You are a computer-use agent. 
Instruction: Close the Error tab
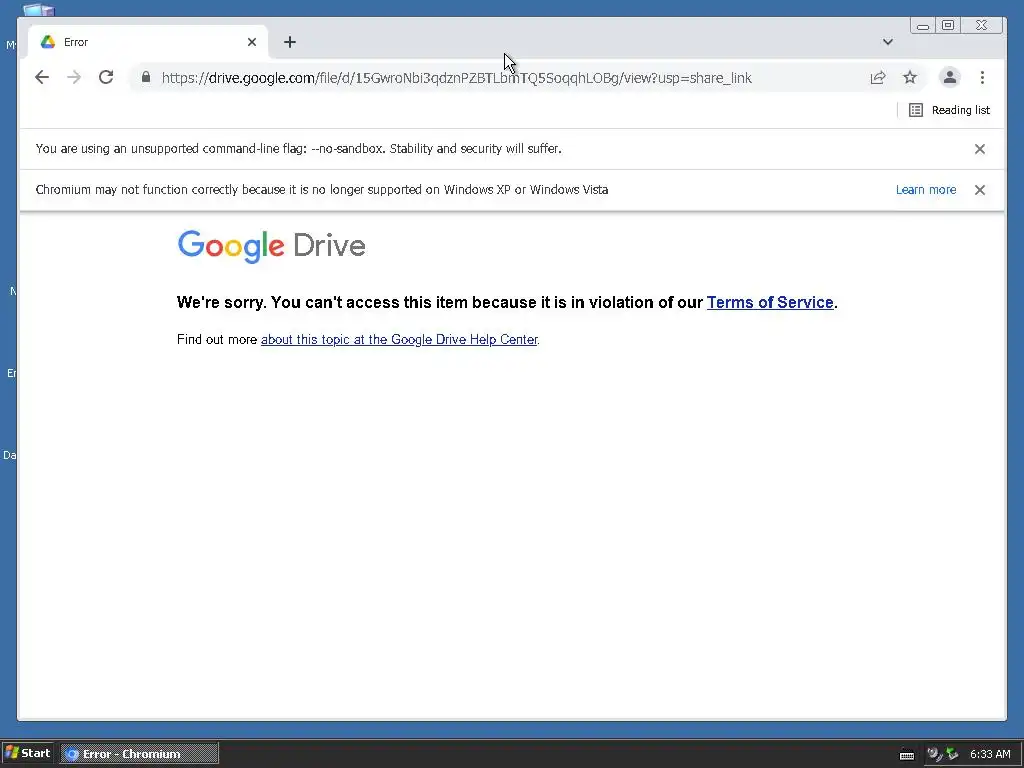[252, 42]
